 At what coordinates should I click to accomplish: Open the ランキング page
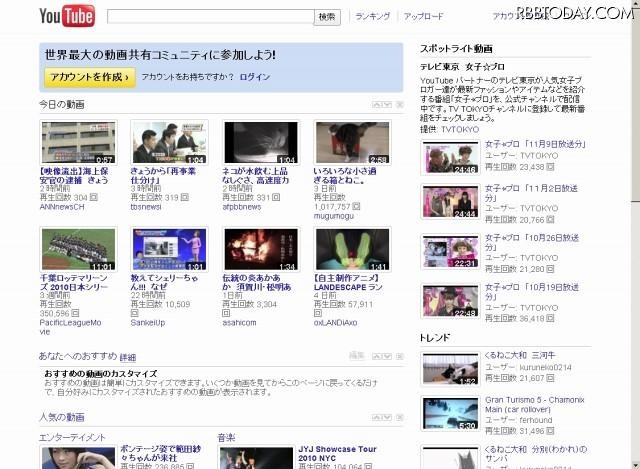[x=372, y=17]
